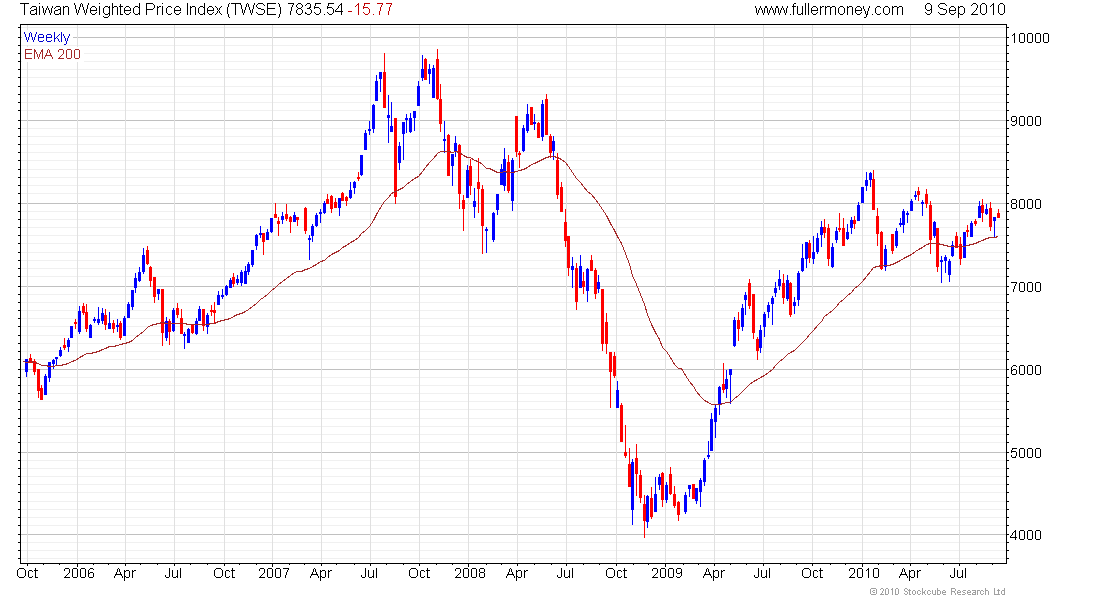The image size is (1100, 600).
Task: Click the 2007 year label on time axis
Action: tap(274, 573)
